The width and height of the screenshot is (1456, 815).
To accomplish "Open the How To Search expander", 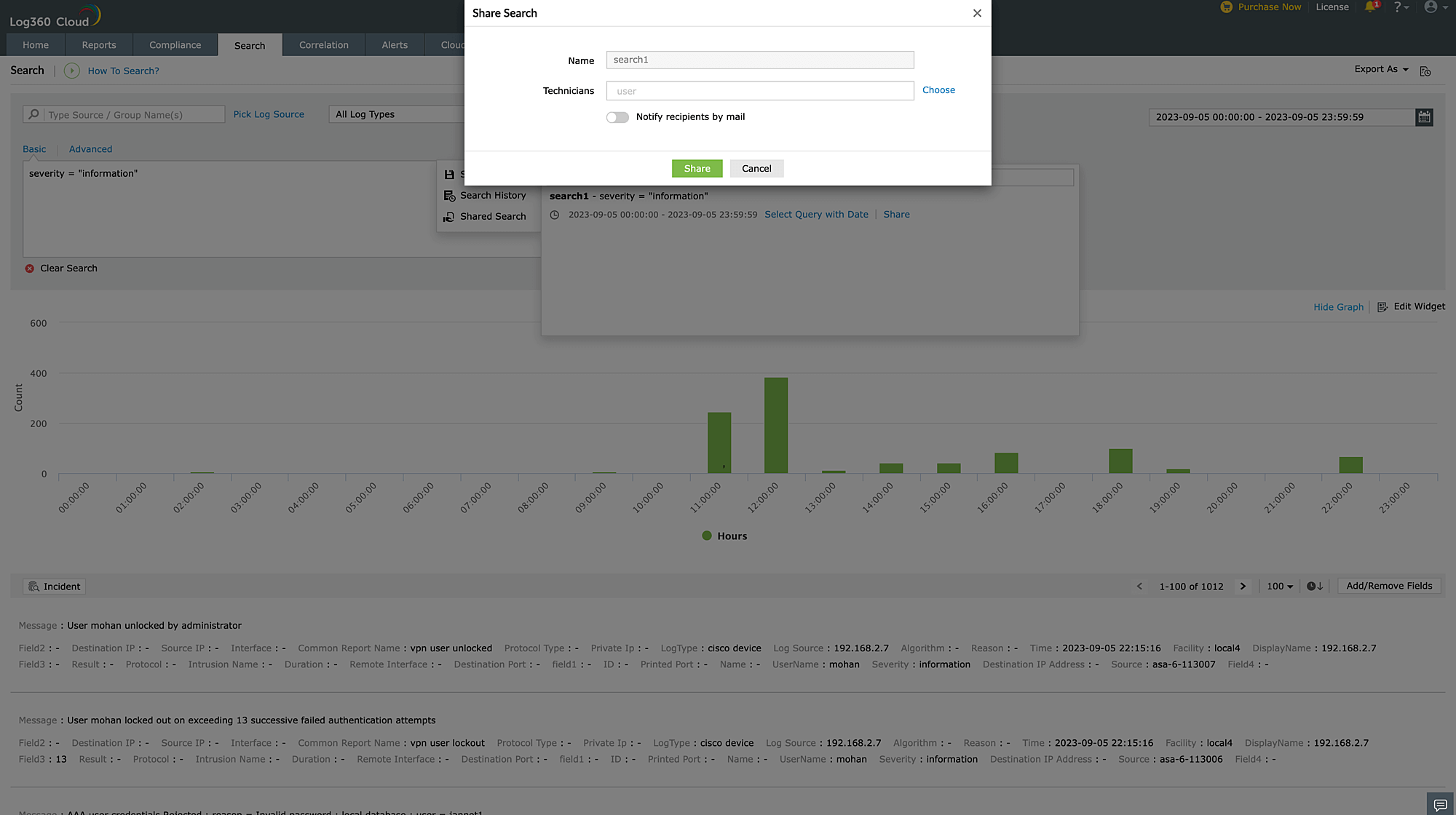I will 71,70.
